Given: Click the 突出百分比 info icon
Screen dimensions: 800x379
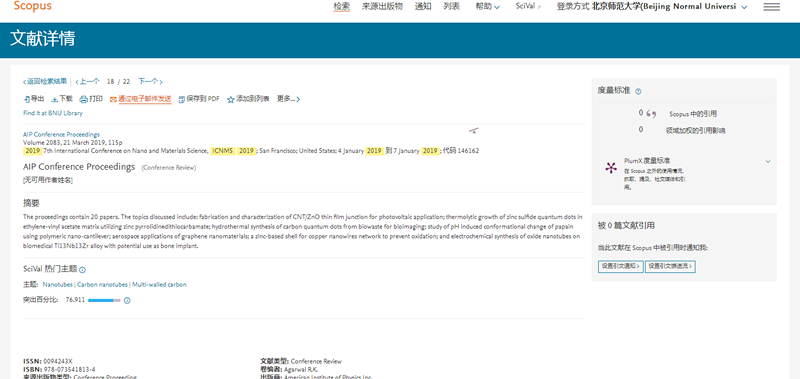Looking at the screenshot, I should tap(127, 300).
